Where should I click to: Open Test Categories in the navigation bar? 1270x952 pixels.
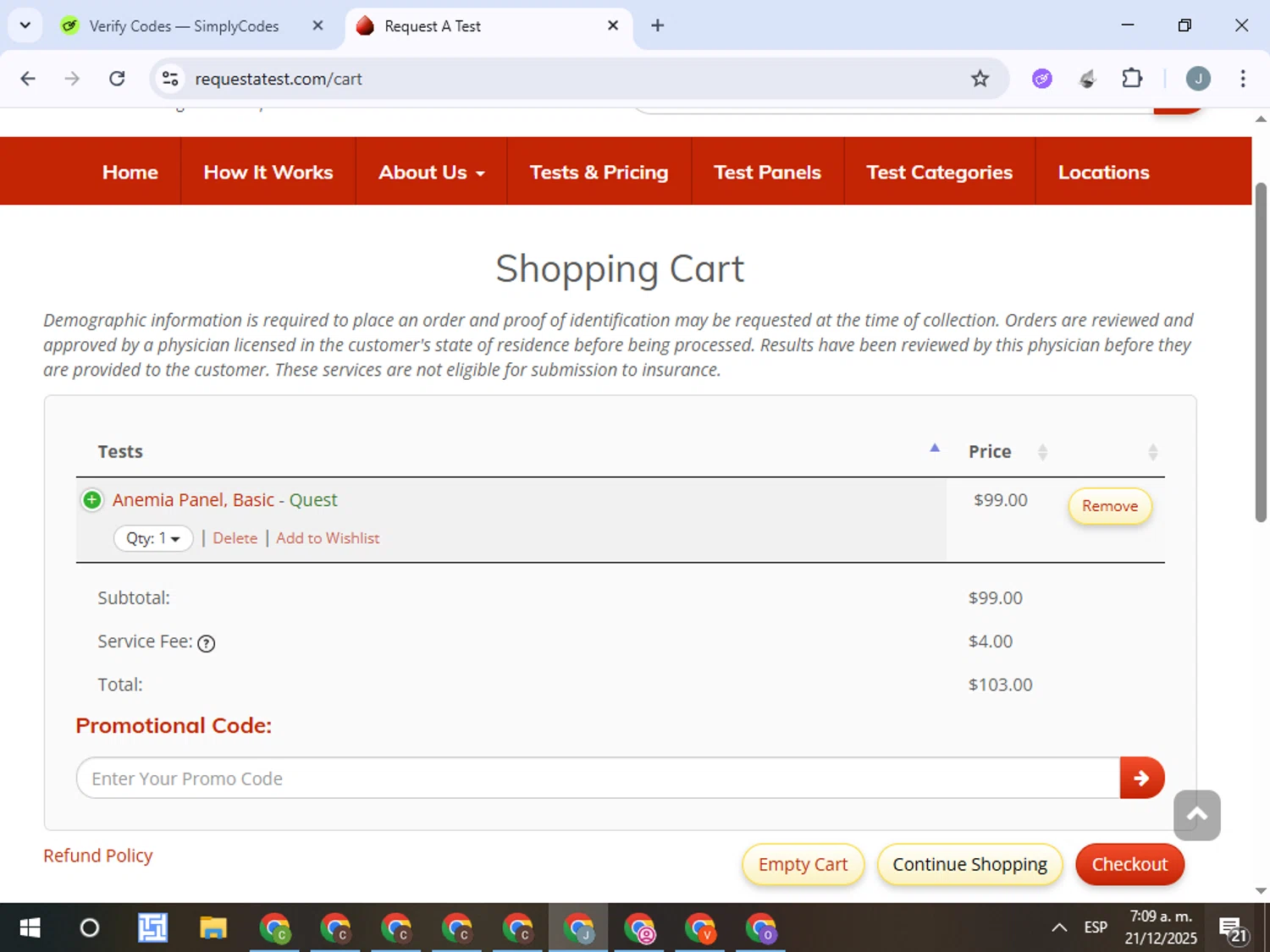point(939,173)
